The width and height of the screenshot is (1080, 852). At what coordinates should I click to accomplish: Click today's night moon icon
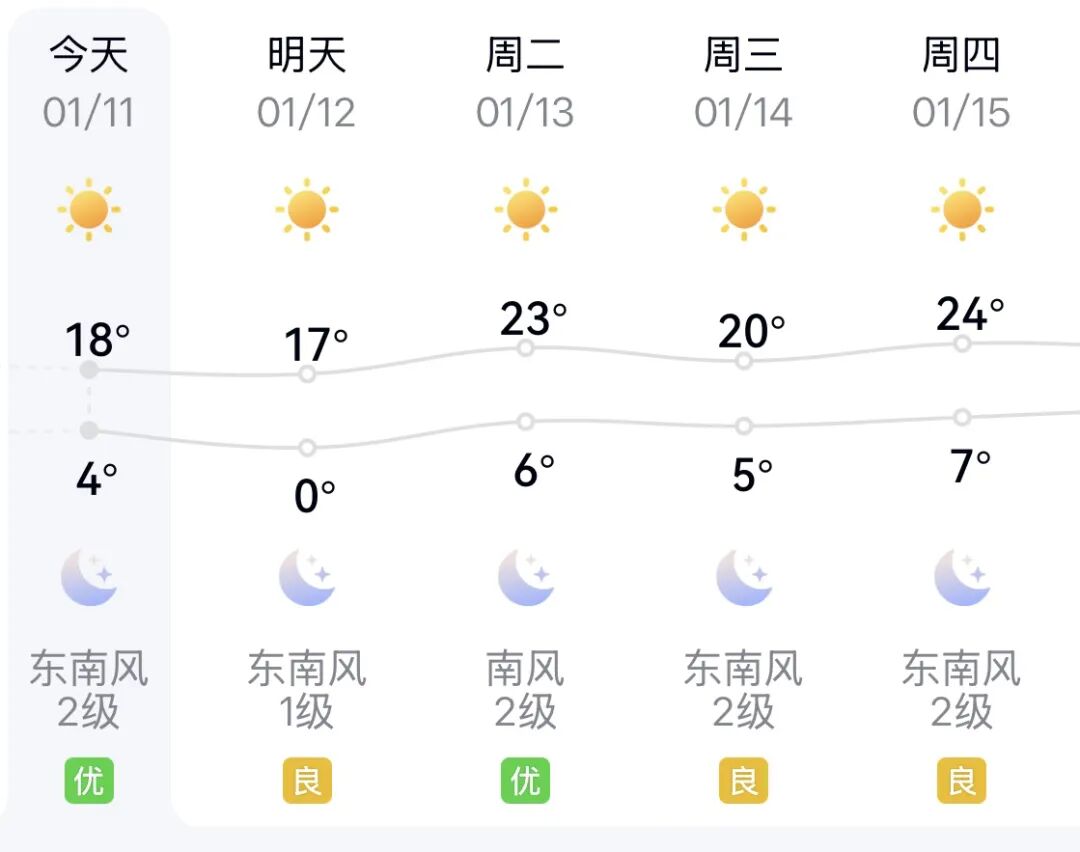89,578
